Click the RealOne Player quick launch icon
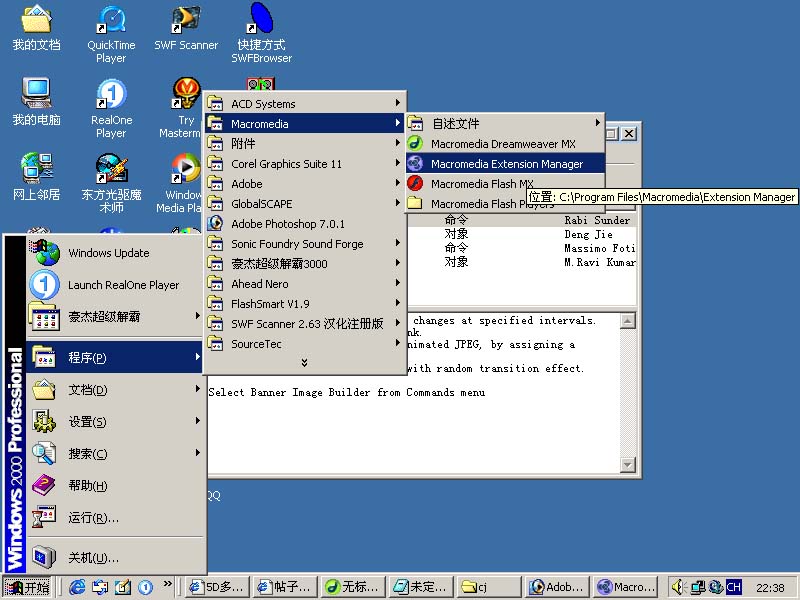The image size is (800, 600). (145, 587)
